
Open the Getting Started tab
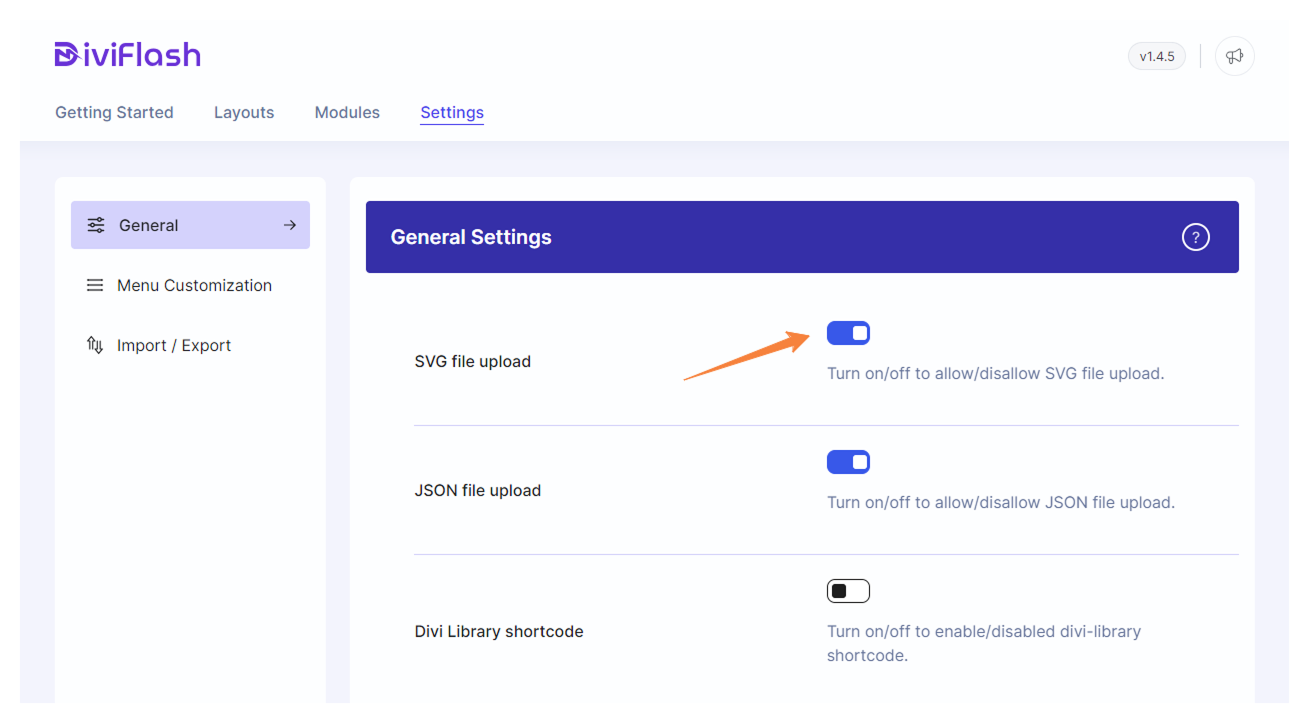(114, 112)
